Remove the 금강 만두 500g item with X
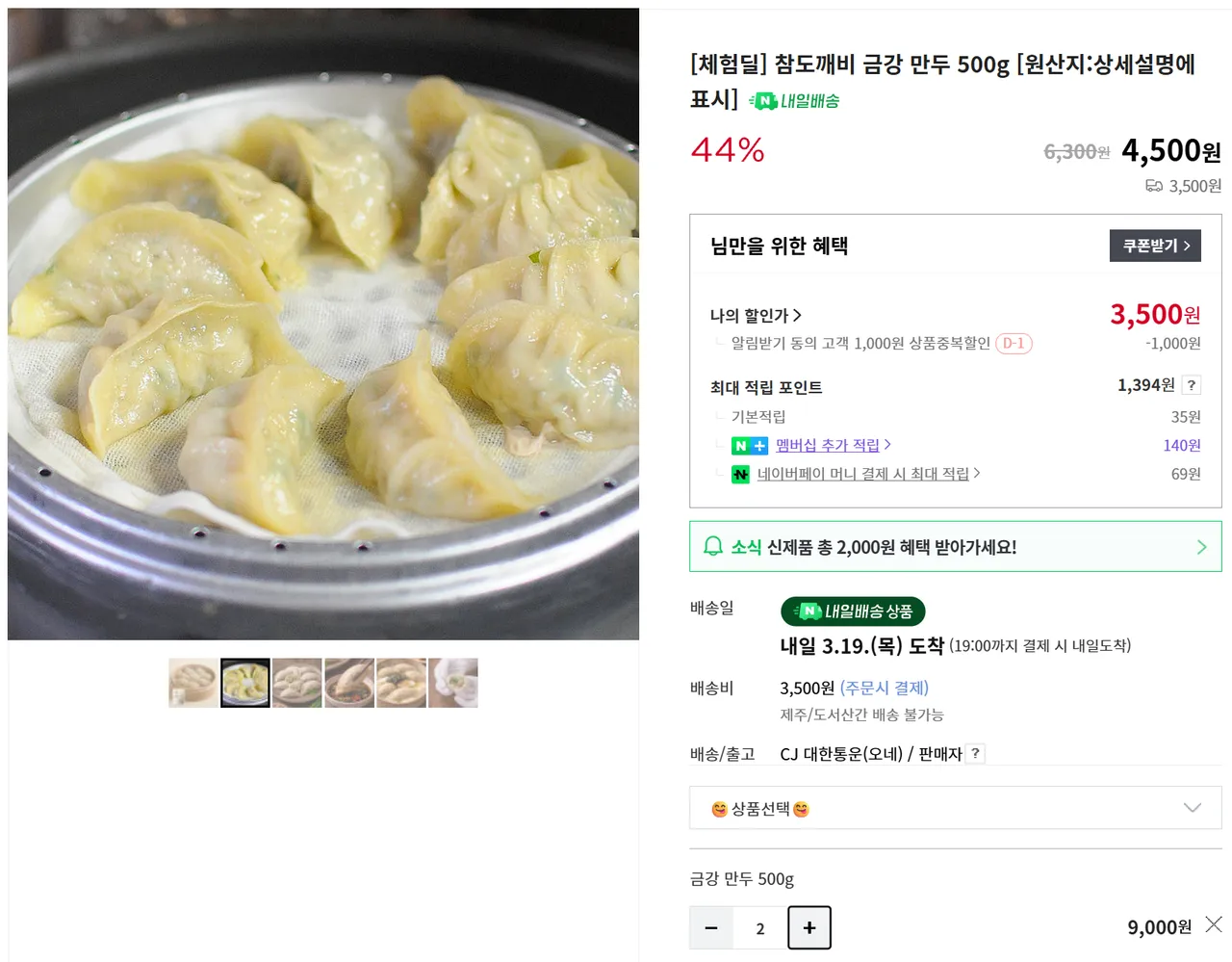1232x962 pixels. tap(1214, 924)
